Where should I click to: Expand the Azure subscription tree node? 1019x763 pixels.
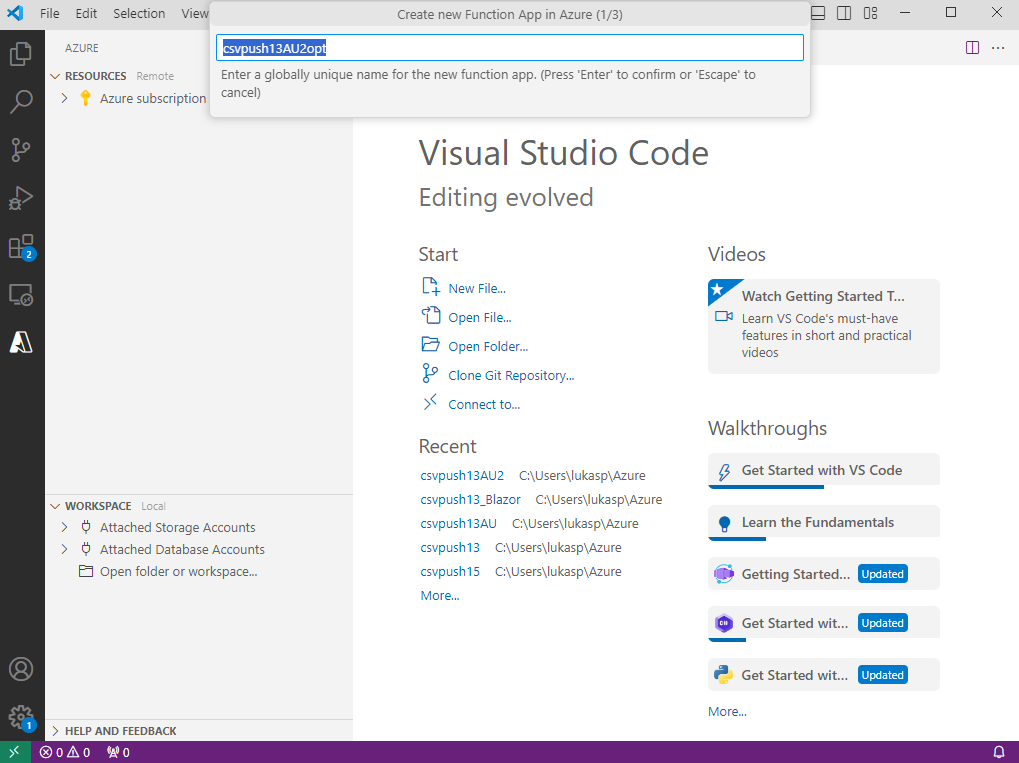coord(65,98)
